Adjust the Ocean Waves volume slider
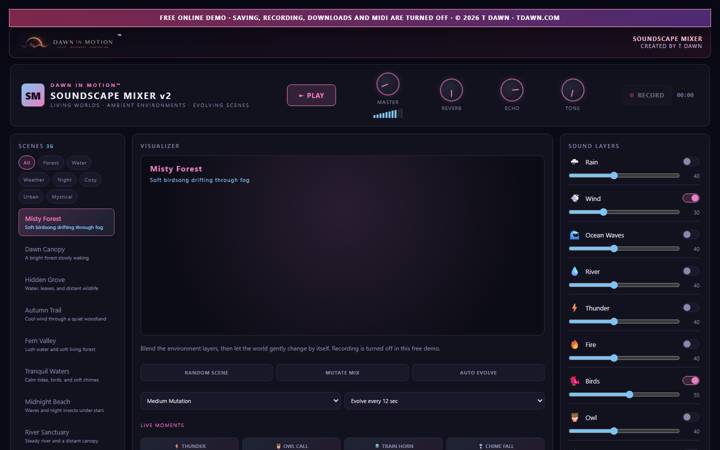 click(x=624, y=248)
